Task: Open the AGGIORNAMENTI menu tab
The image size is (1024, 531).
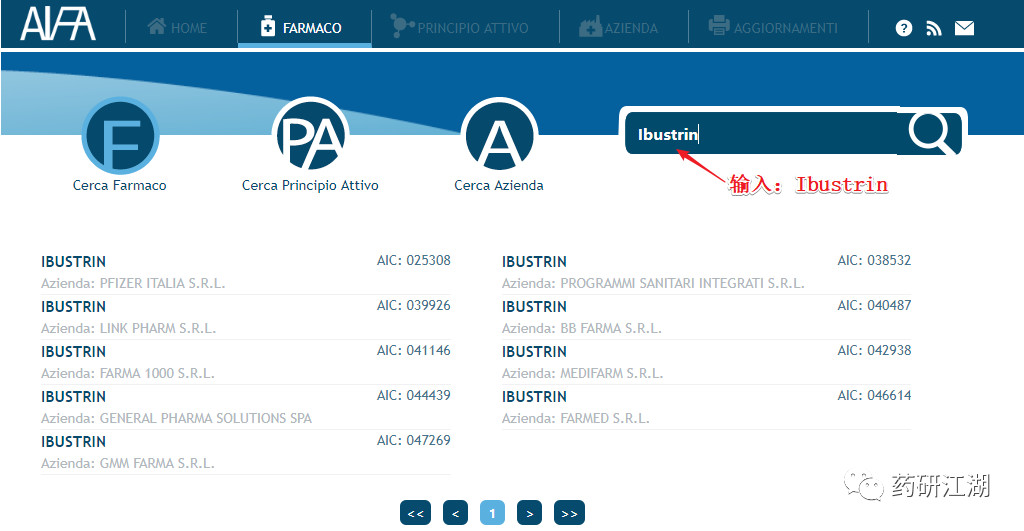Action: pos(773,27)
